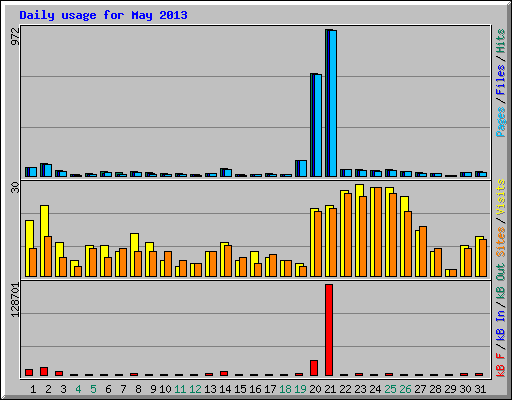Click the 'Sites / Visits' legend text
Screen dimensions: 512x400
[x=501, y=218]
